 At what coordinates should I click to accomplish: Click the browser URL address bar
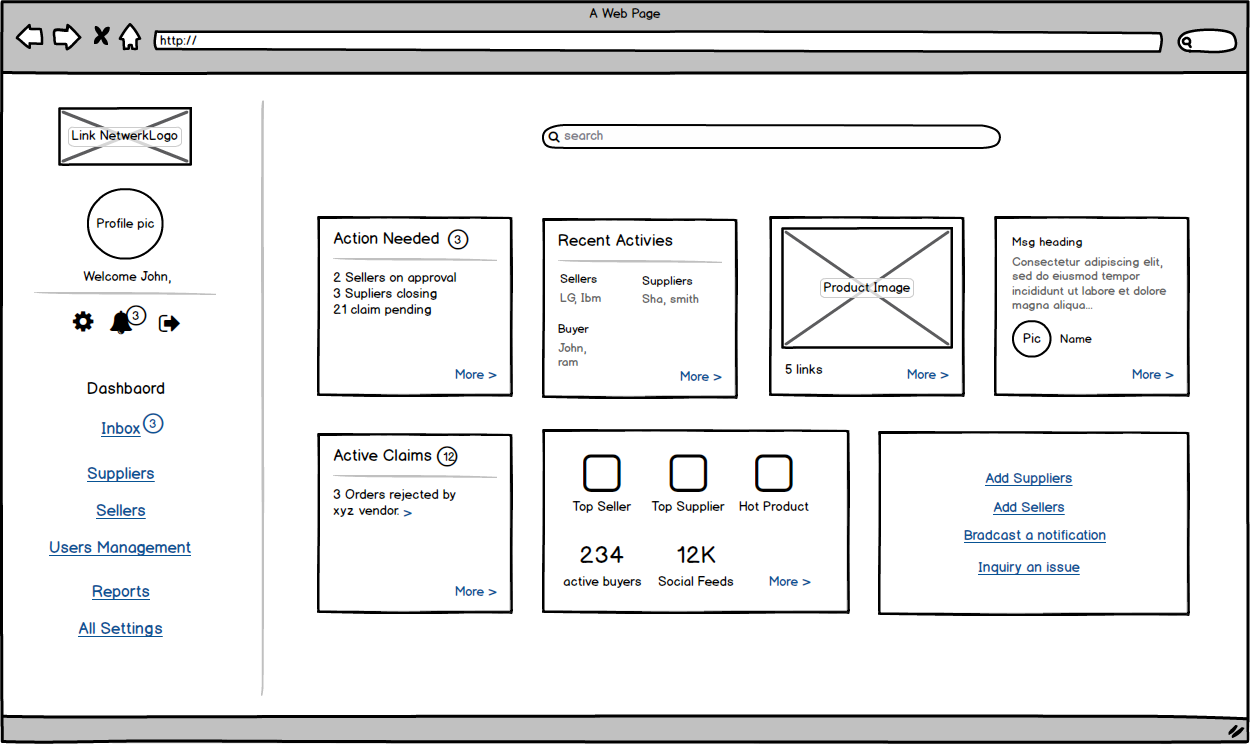[x=658, y=41]
